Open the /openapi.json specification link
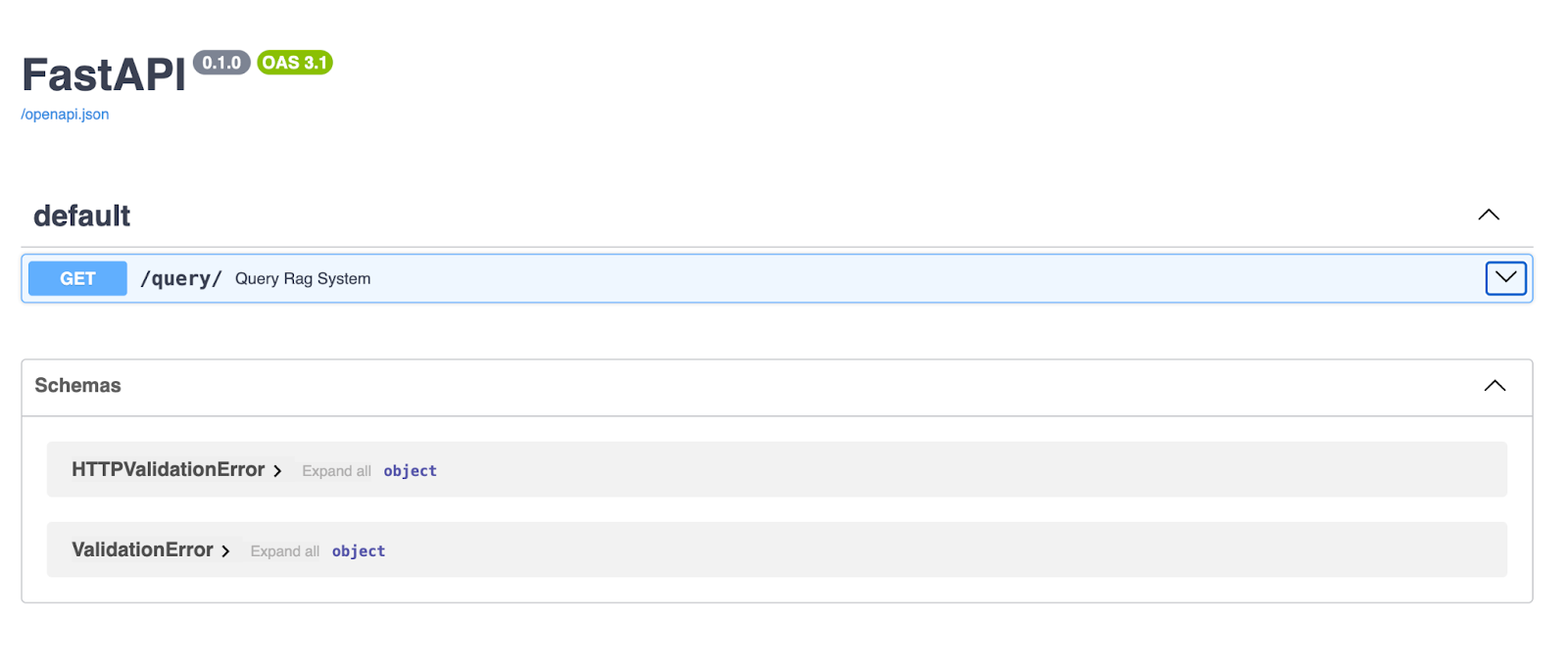 [64, 114]
